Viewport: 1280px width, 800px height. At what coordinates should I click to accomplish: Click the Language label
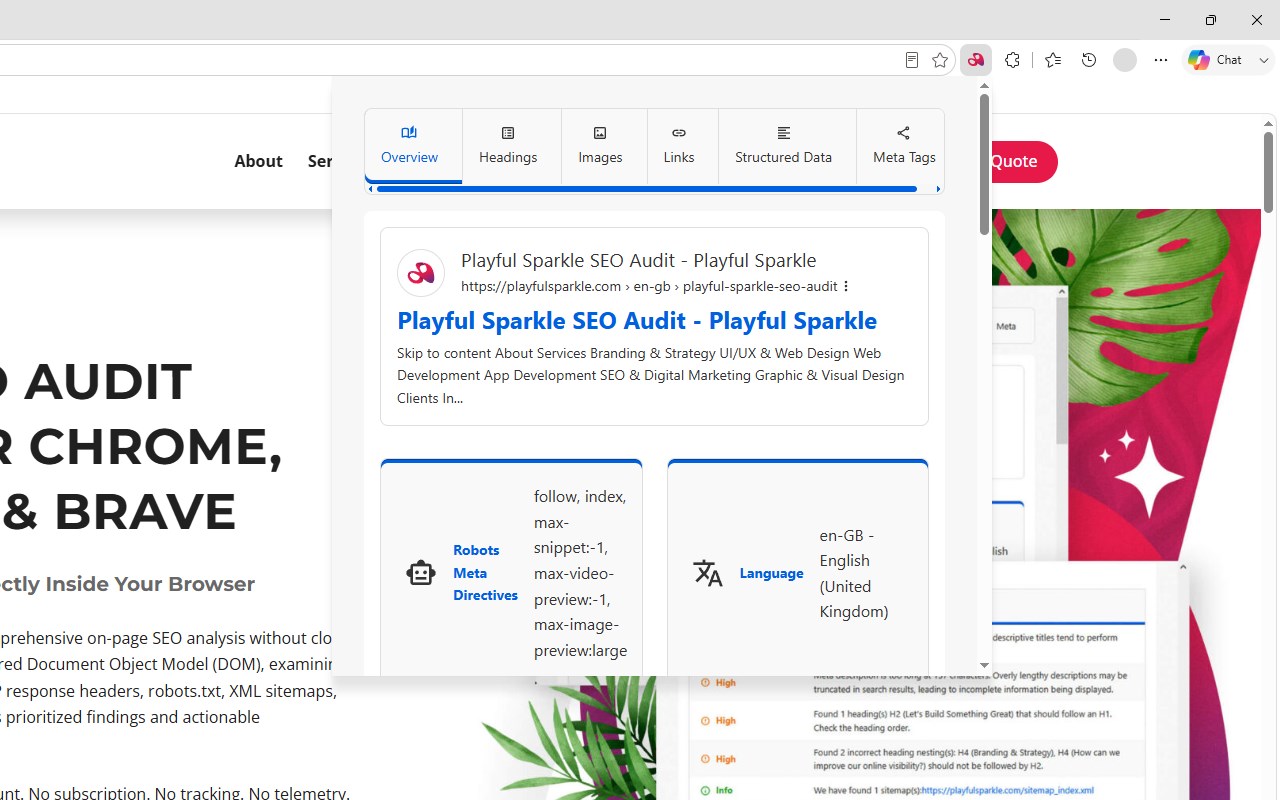[x=771, y=573]
